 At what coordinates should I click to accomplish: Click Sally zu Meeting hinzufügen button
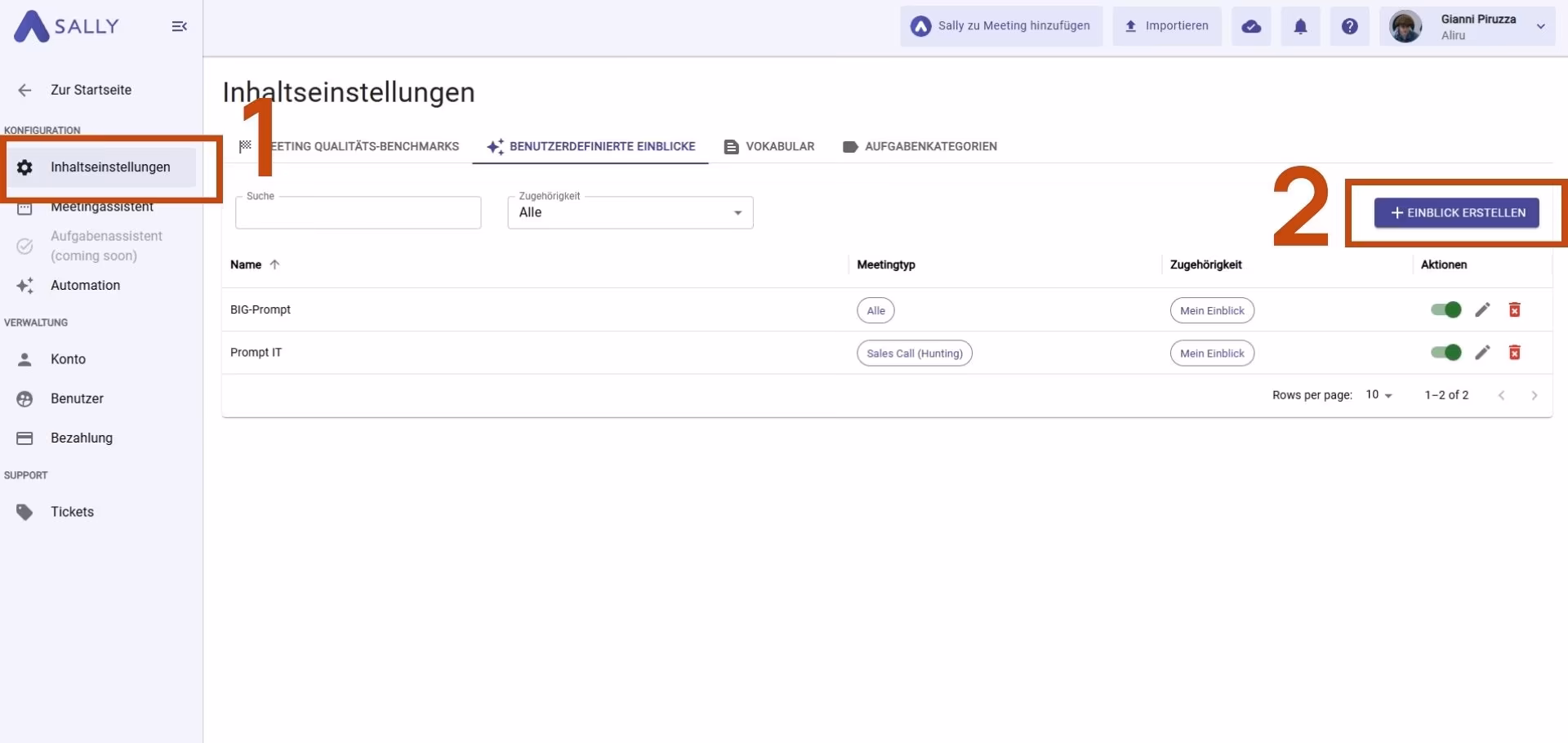1001,26
